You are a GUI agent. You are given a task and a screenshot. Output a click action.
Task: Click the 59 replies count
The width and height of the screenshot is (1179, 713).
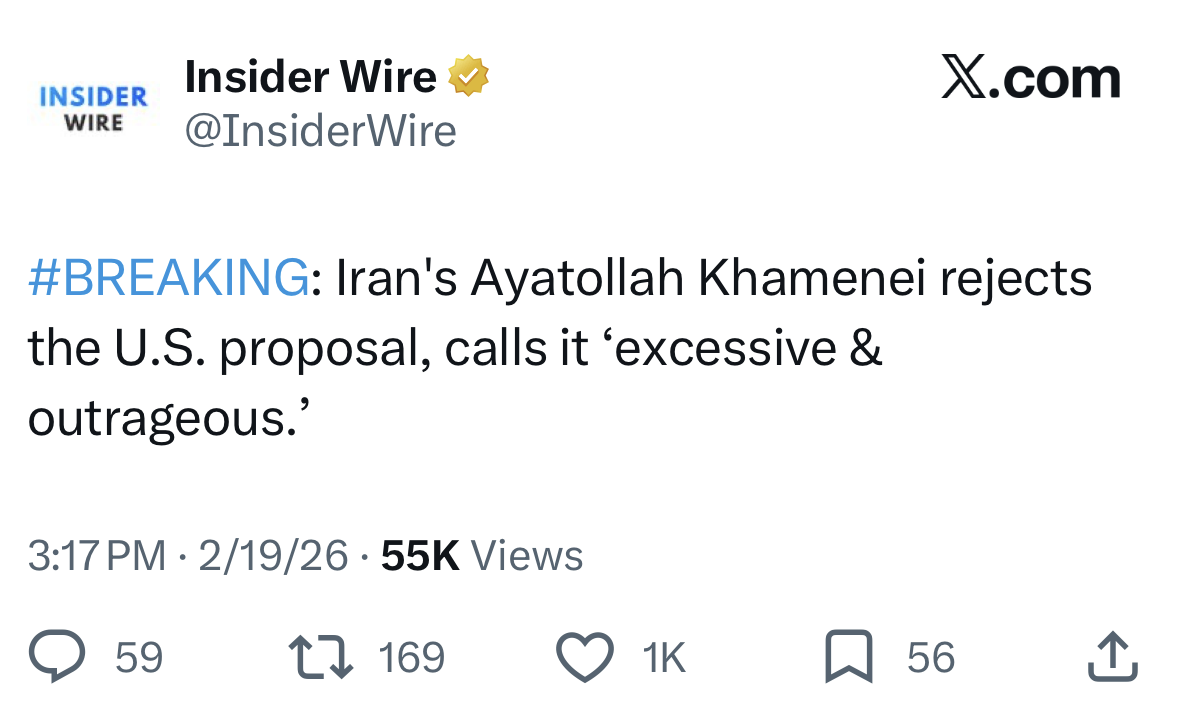click(x=139, y=658)
